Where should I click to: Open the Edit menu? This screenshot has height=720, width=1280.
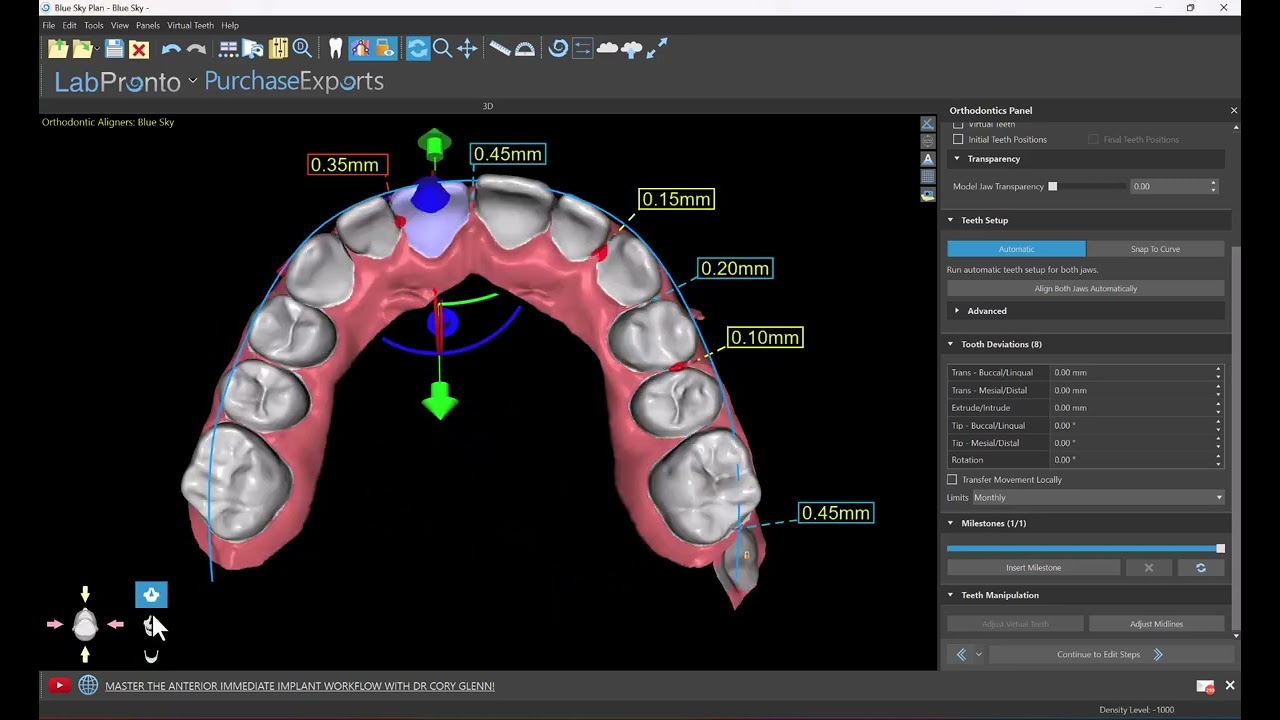point(69,25)
